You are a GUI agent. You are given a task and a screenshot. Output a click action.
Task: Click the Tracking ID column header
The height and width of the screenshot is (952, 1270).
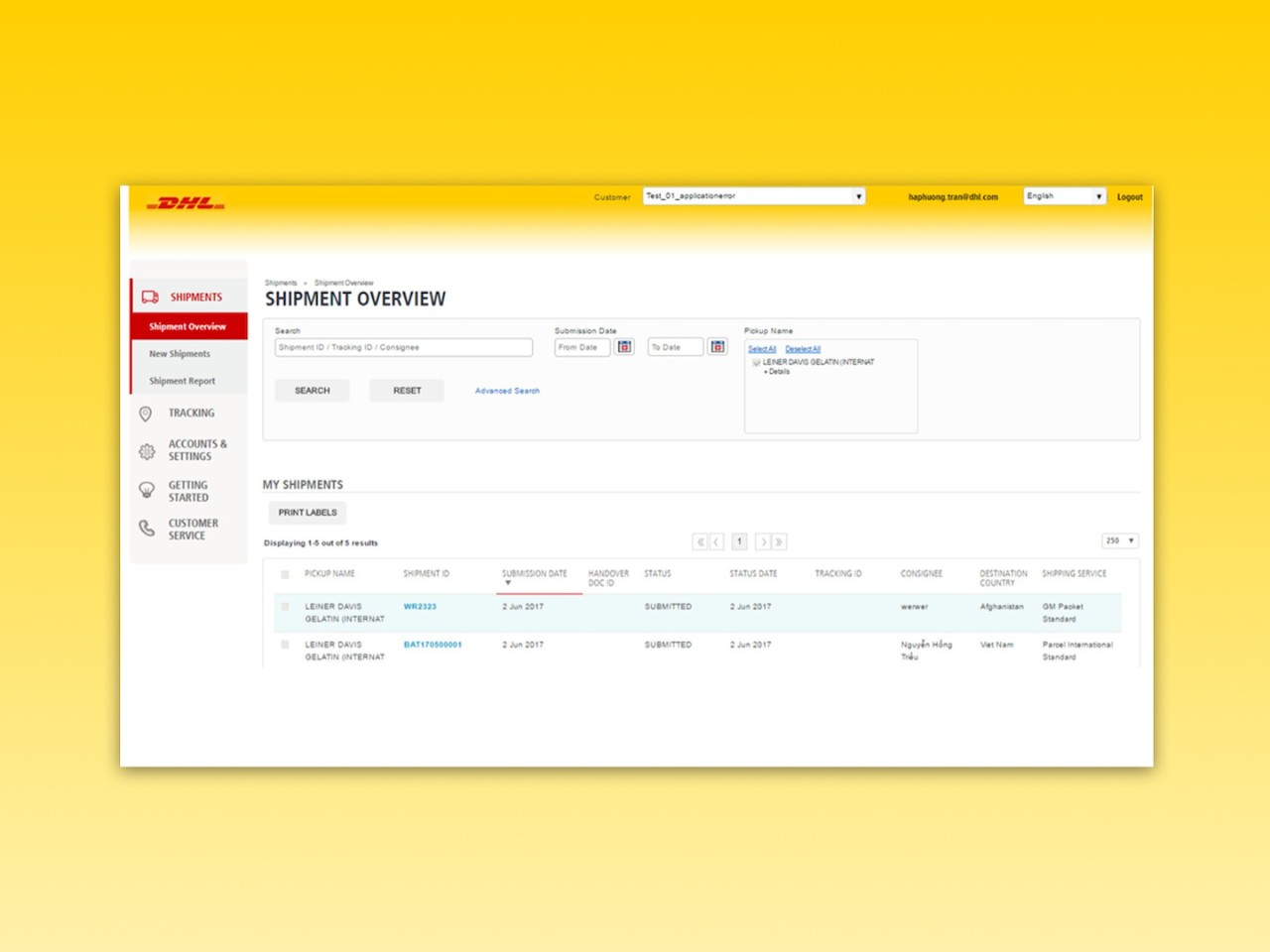click(x=838, y=574)
